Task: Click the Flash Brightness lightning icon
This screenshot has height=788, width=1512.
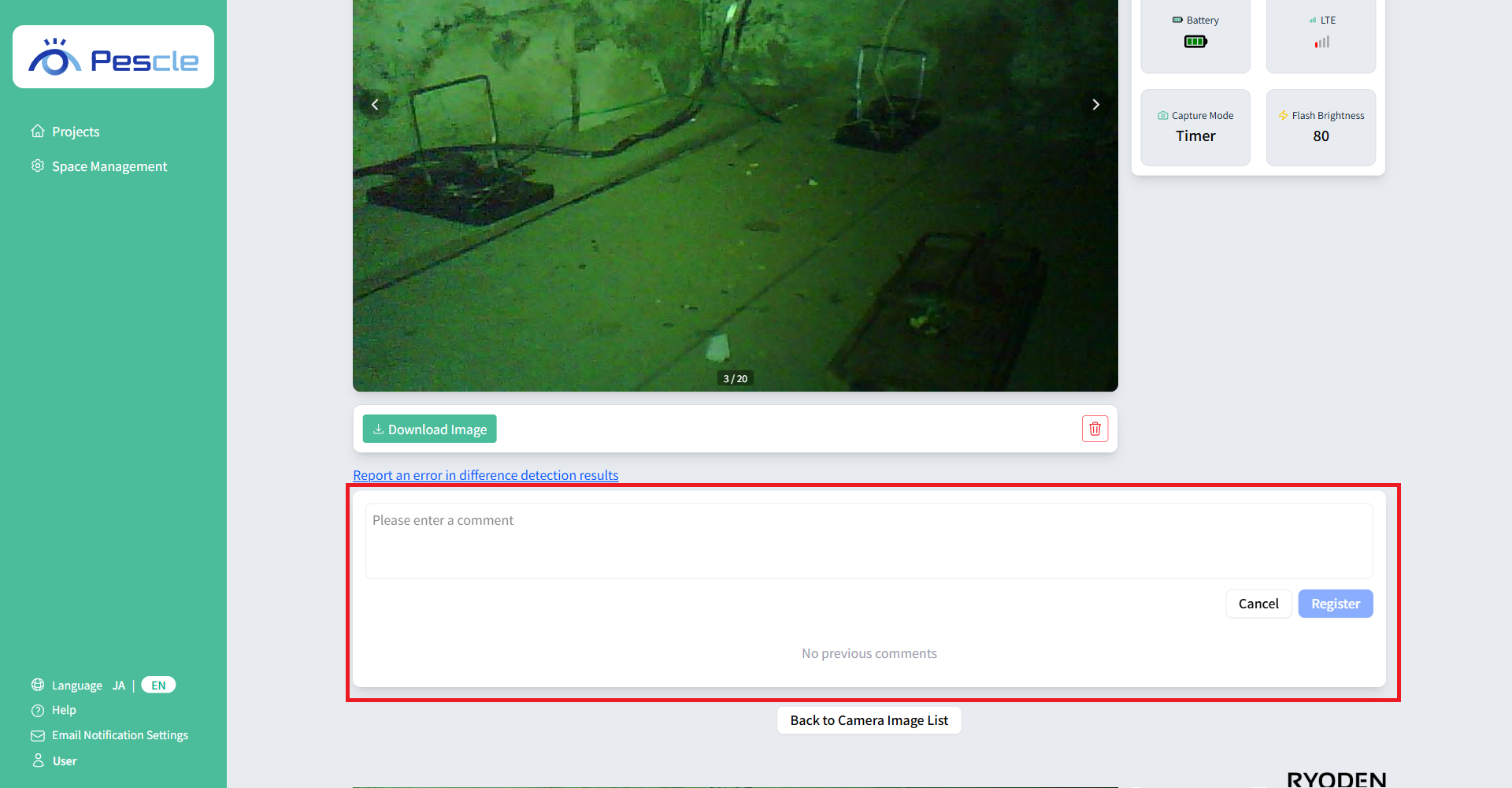Action: pos(1283,115)
